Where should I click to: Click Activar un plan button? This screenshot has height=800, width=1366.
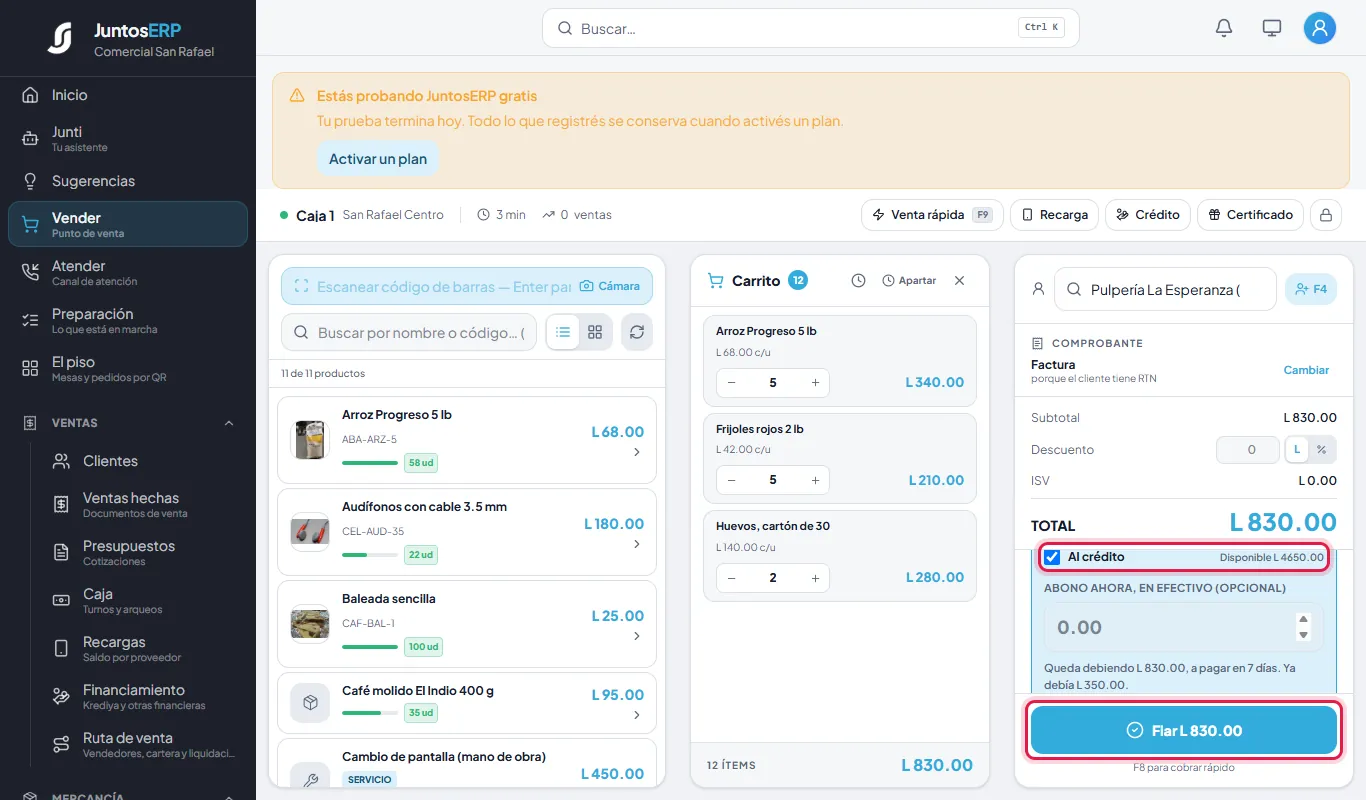click(378, 159)
